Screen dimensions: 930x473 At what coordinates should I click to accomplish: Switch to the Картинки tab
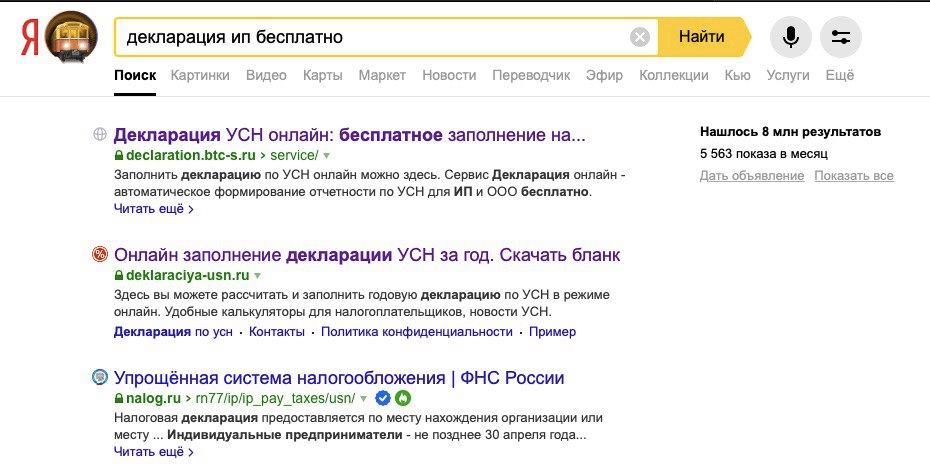click(200, 75)
